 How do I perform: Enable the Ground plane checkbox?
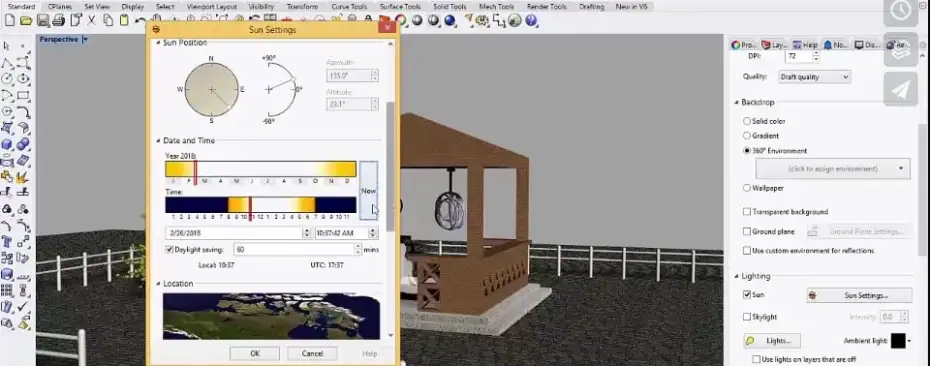pyautogui.click(x=747, y=231)
